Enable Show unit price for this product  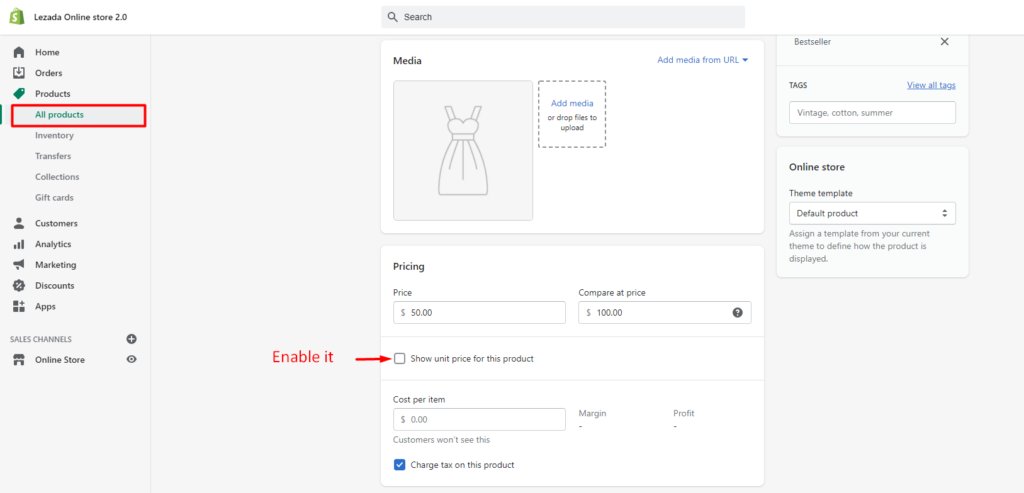click(x=400, y=358)
